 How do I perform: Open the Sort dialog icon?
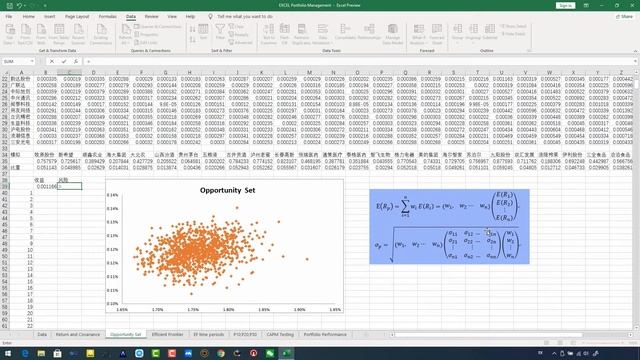203,32
